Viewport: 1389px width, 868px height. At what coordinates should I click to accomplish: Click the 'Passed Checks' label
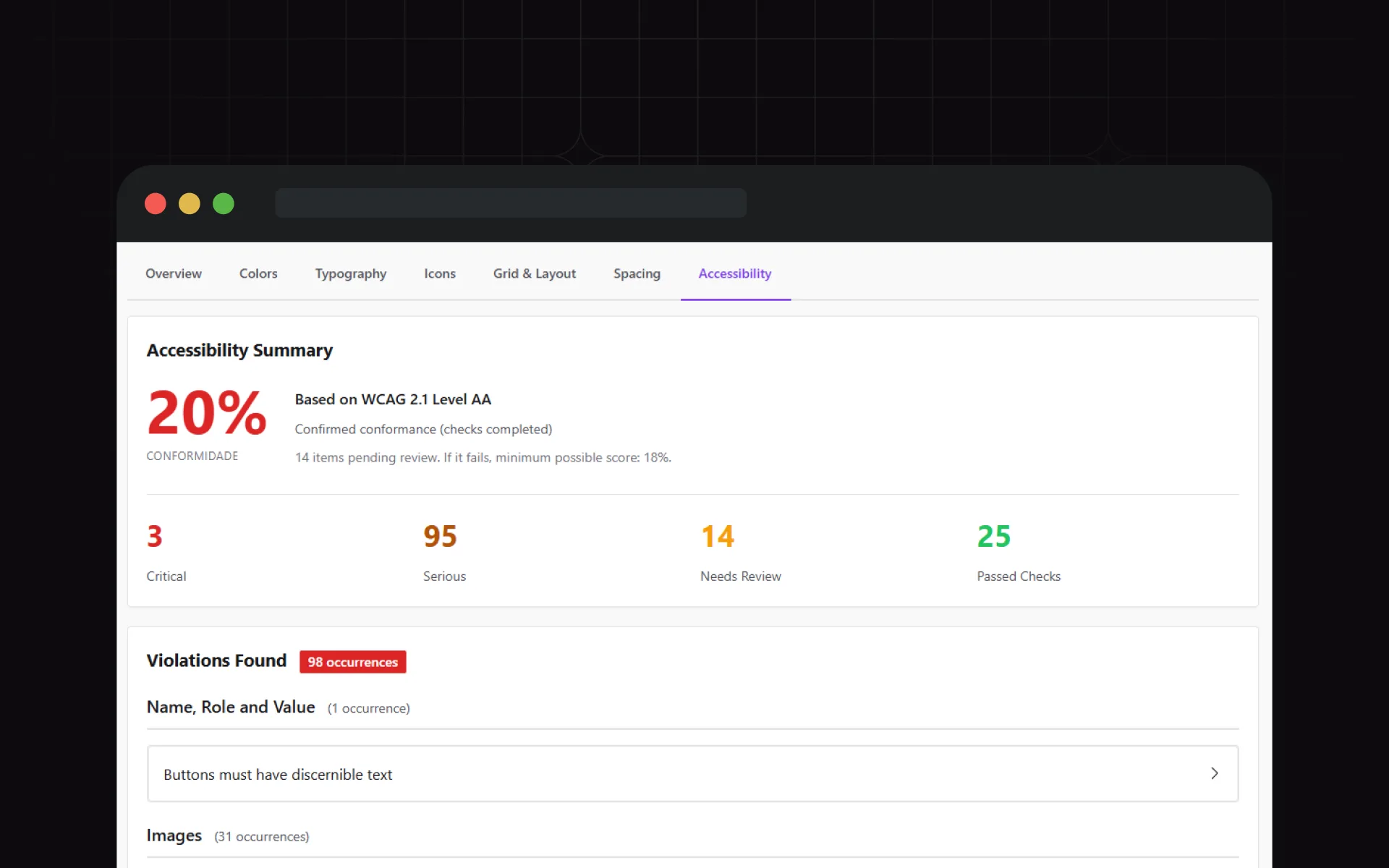[x=1019, y=576]
